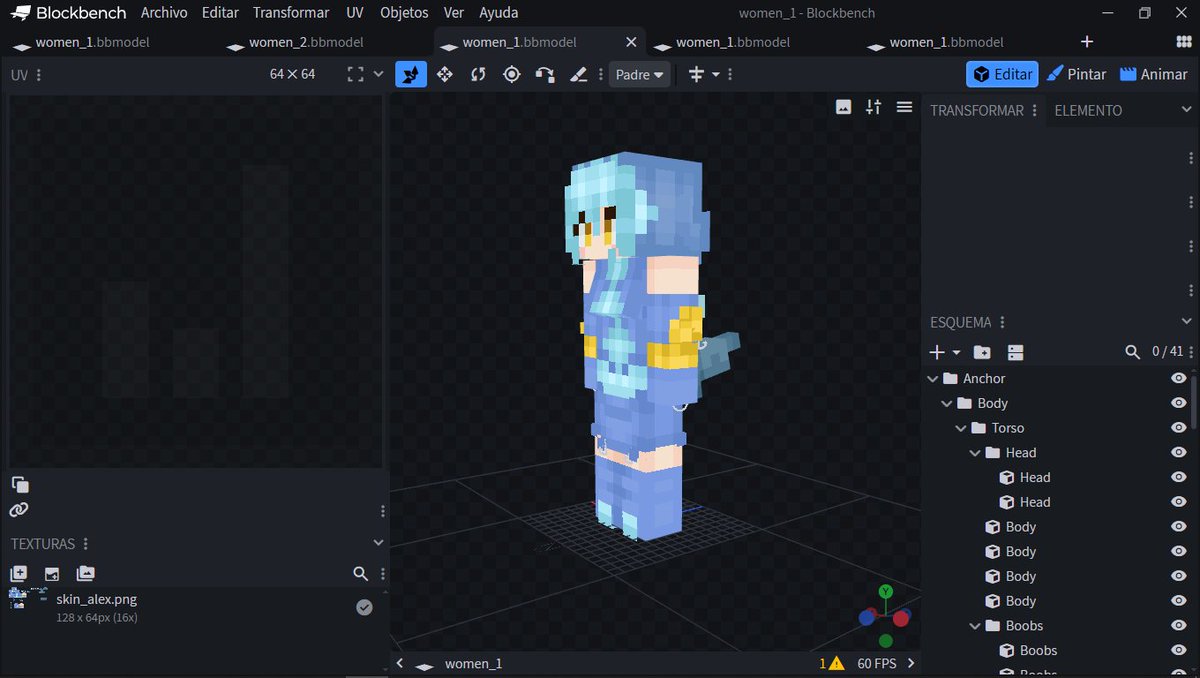Click the saved checkmark on skin_alex.png
This screenshot has width=1200, height=678.
click(x=364, y=607)
